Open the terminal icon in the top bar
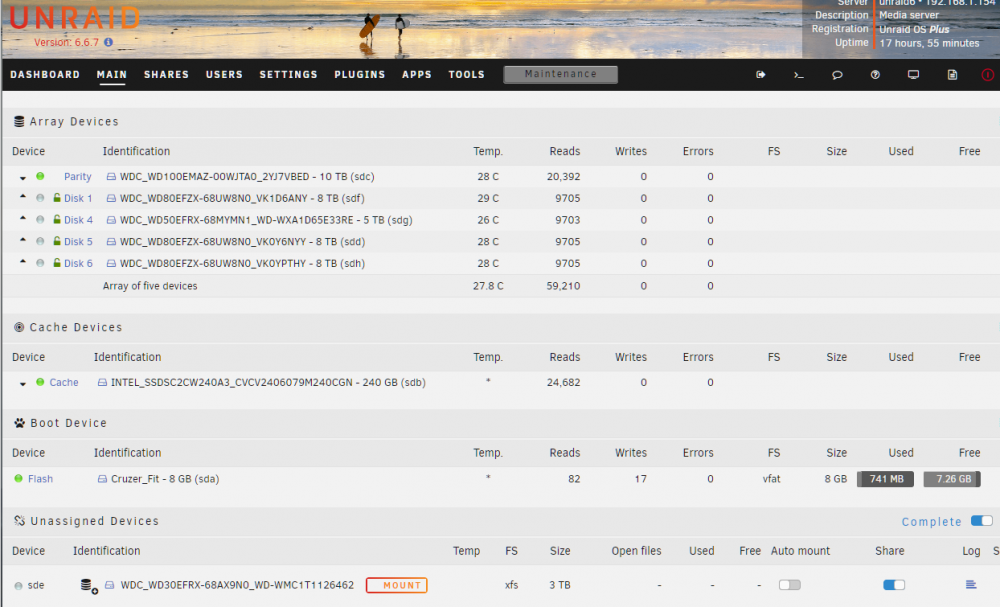 [x=798, y=75]
